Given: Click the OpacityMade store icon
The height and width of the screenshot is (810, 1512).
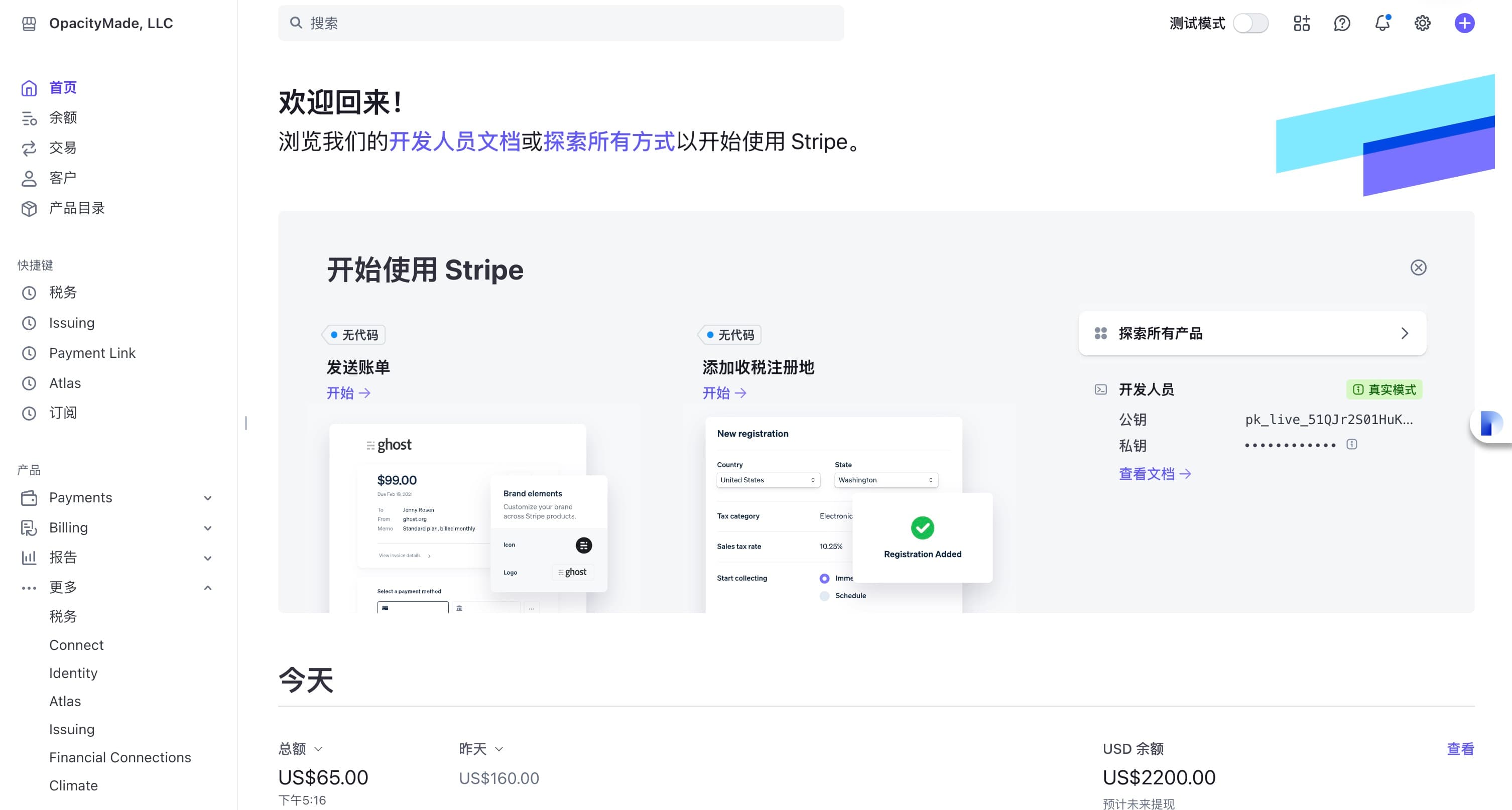Looking at the screenshot, I should click(x=29, y=24).
